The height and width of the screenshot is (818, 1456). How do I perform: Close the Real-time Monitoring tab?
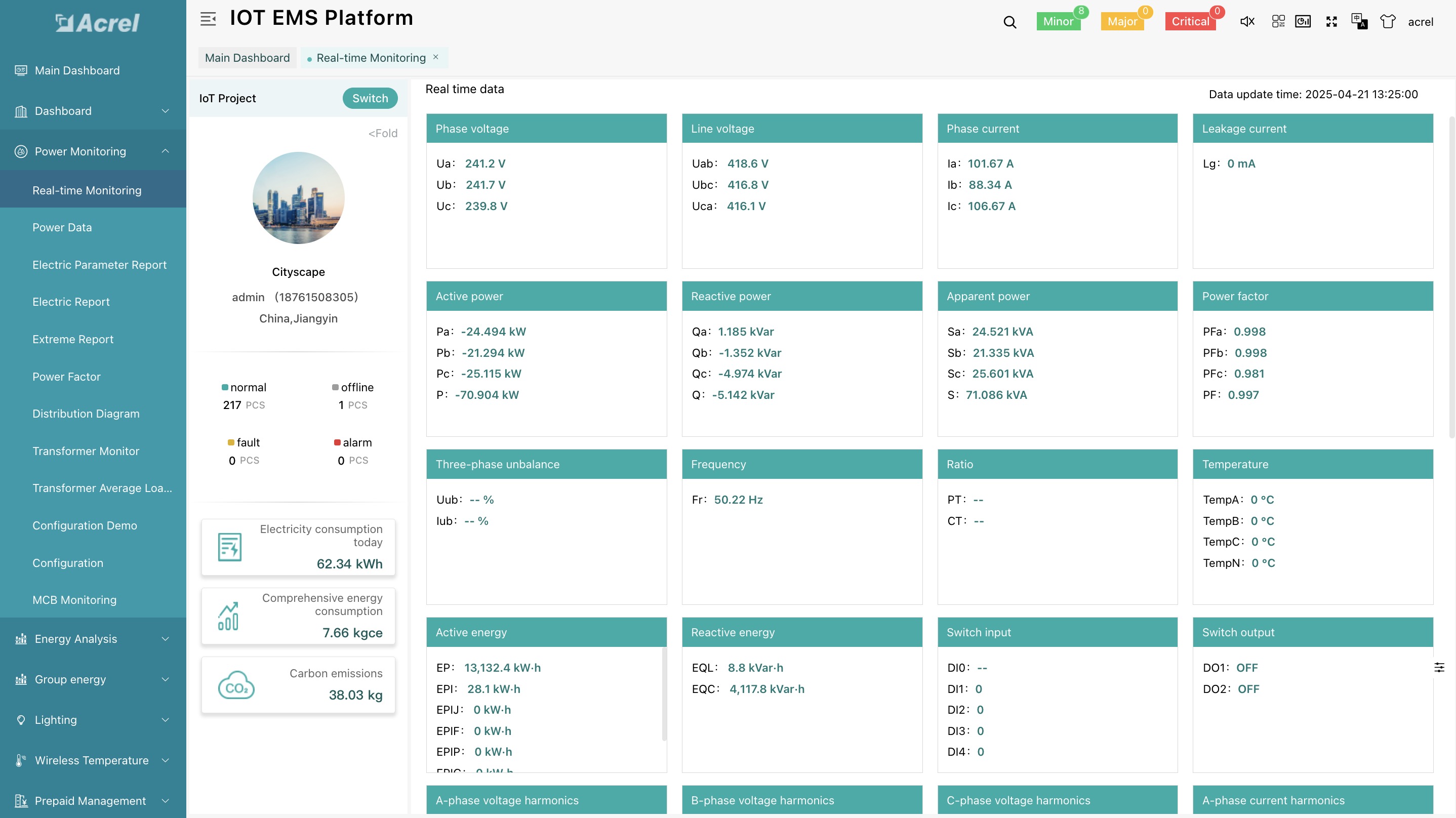(436, 57)
